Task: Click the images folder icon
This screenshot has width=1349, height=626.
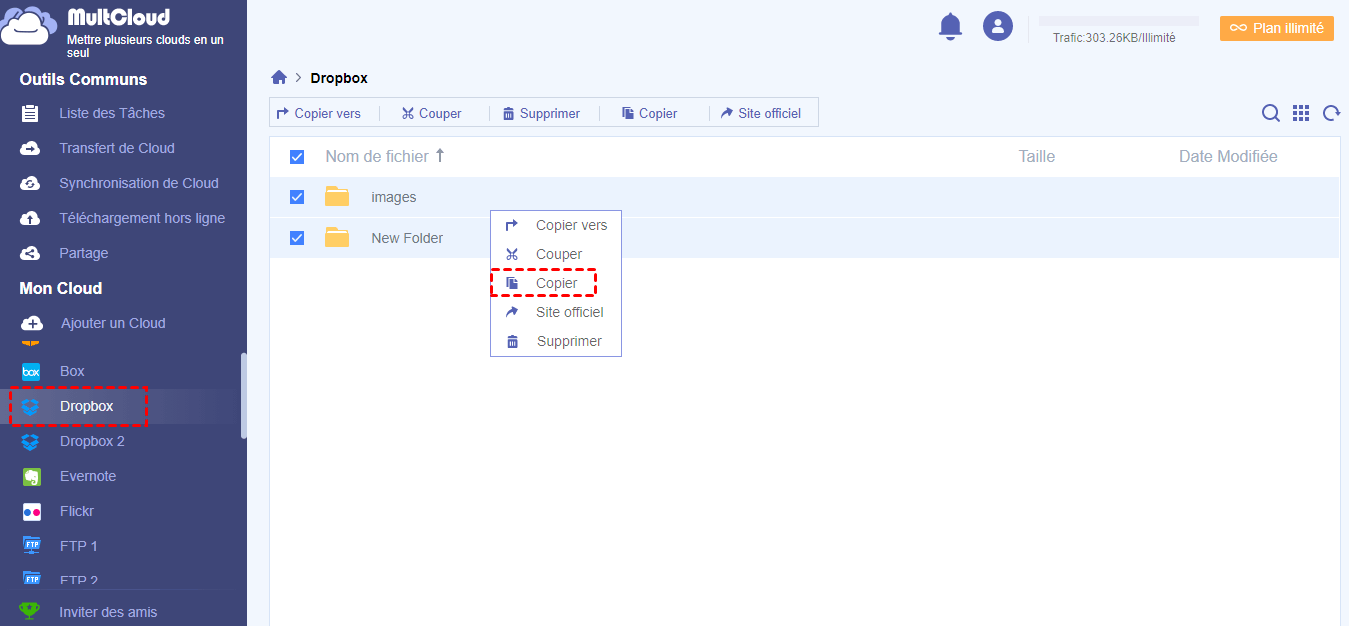Action: 337,197
